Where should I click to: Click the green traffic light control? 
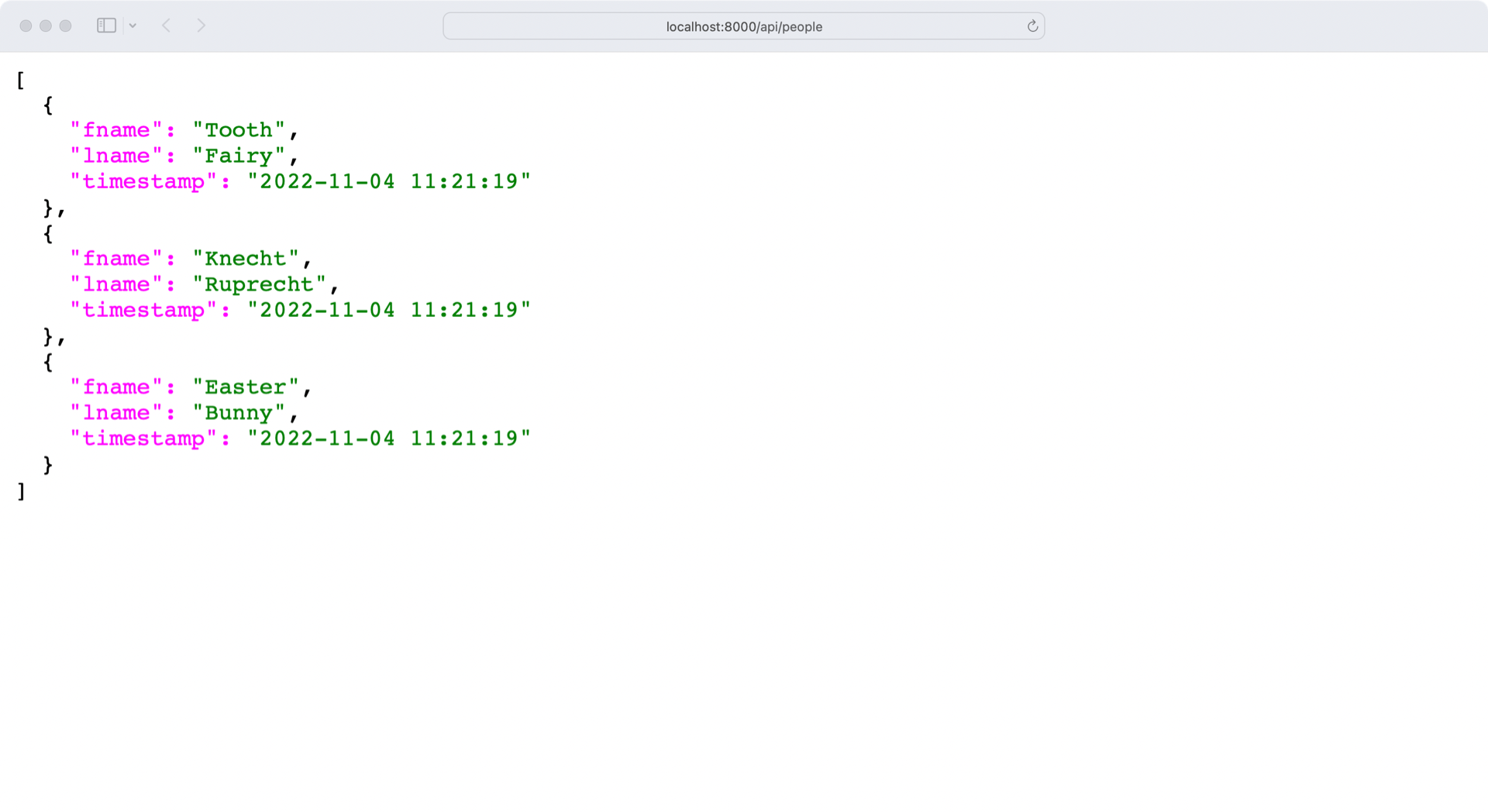[x=66, y=25]
